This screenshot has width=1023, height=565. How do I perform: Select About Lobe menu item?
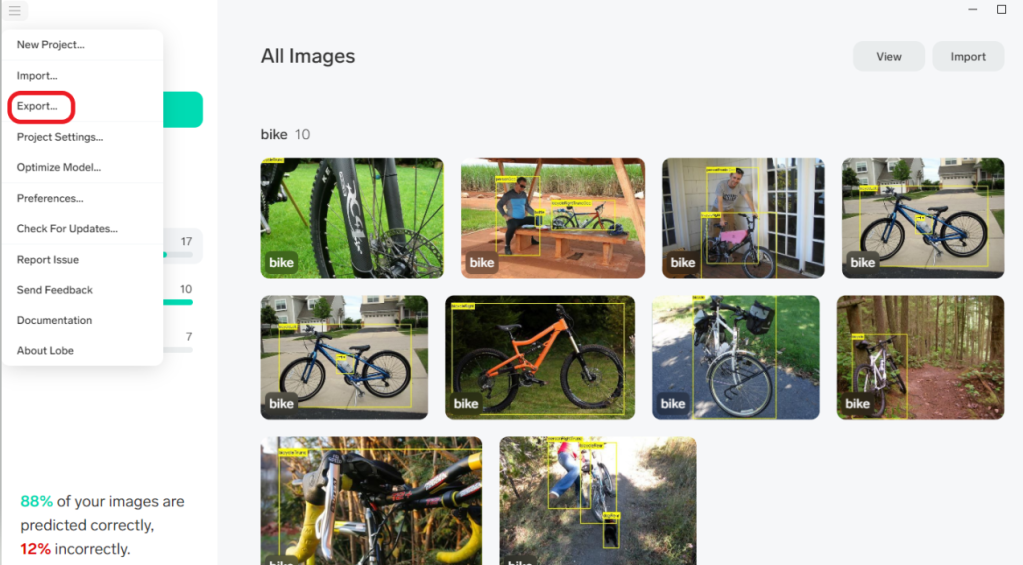[45, 351]
